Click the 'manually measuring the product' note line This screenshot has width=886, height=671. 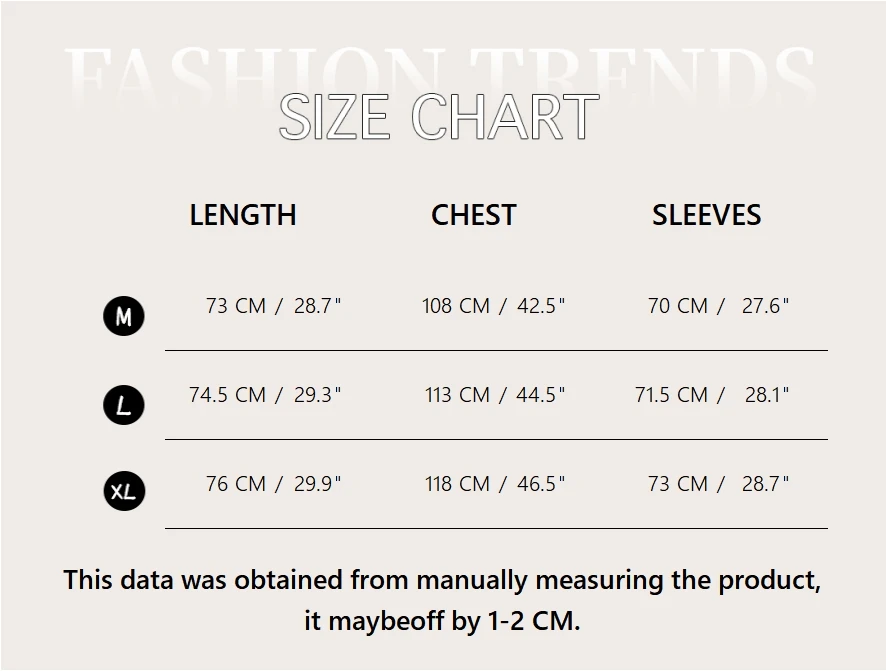pyautogui.click(x=442, y=580)
